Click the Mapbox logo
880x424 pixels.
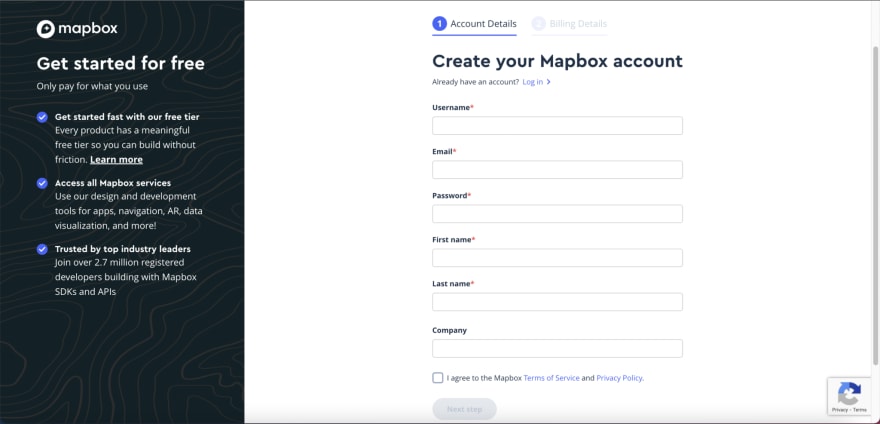(x=77, y=29)
